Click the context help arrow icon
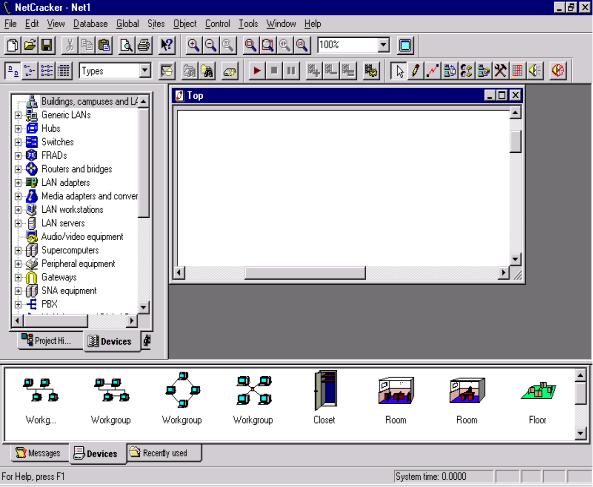This screenshot has width=593, height=487. [166, 45]
